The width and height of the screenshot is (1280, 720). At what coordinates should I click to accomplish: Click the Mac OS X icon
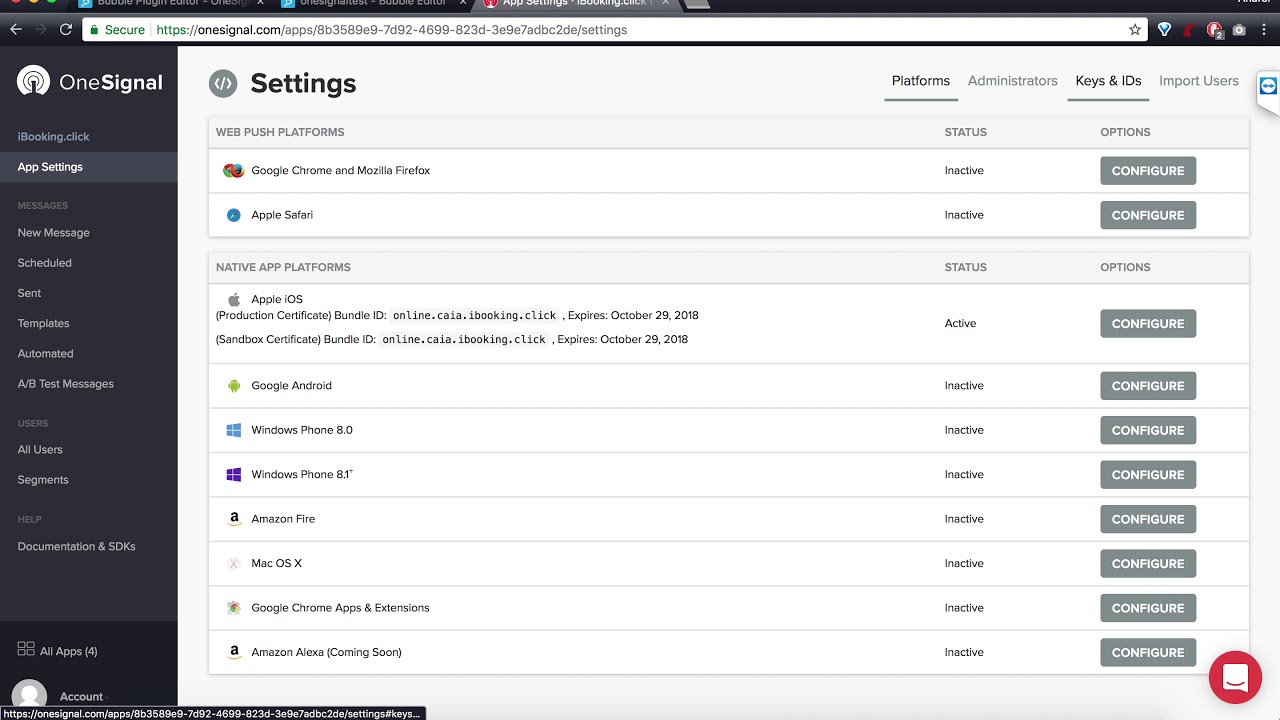pos(234,564)
